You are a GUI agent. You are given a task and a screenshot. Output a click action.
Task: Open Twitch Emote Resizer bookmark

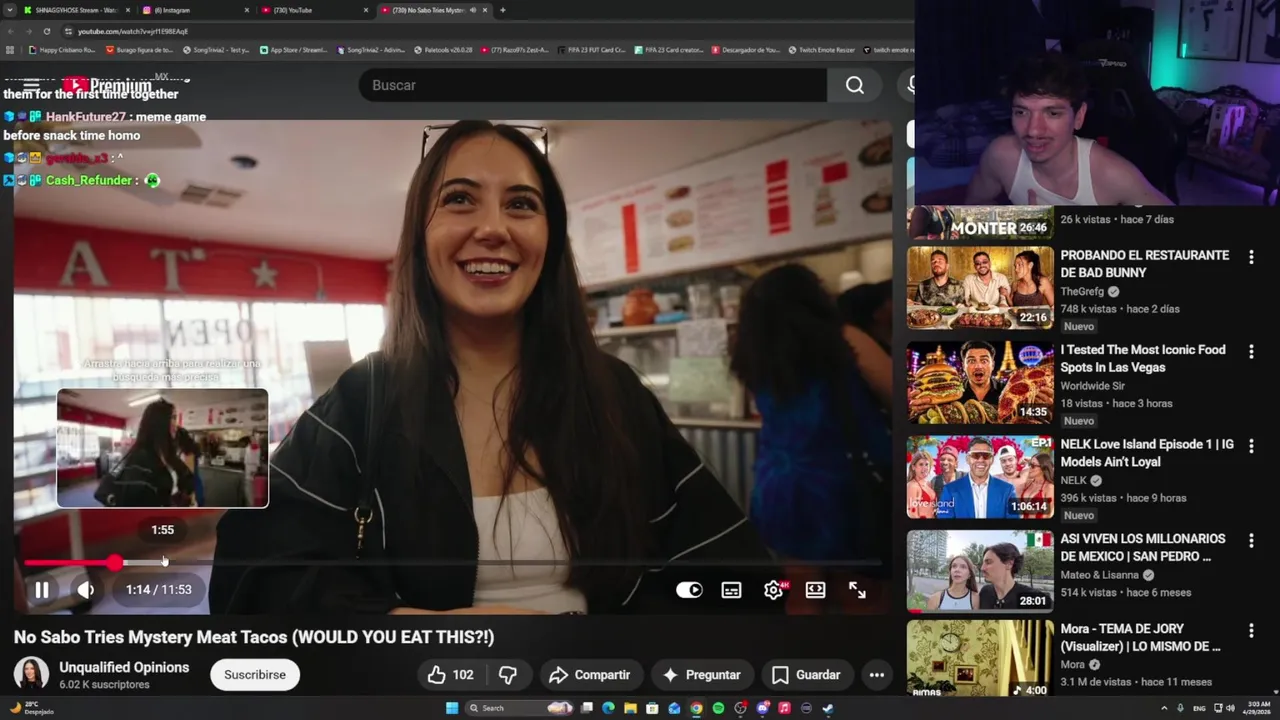(x=821, y=50)
